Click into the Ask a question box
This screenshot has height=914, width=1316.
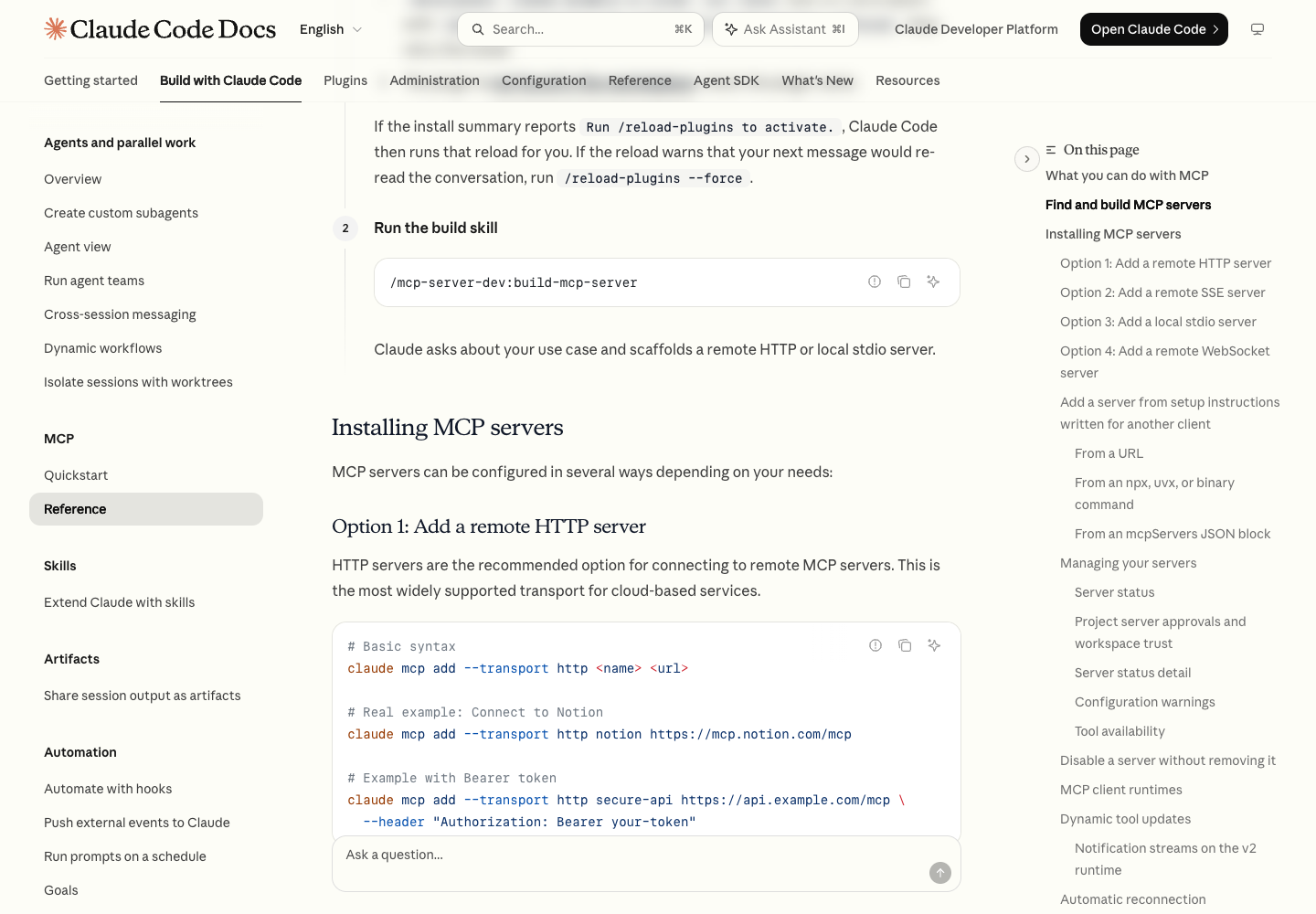[x=646, y=864]
